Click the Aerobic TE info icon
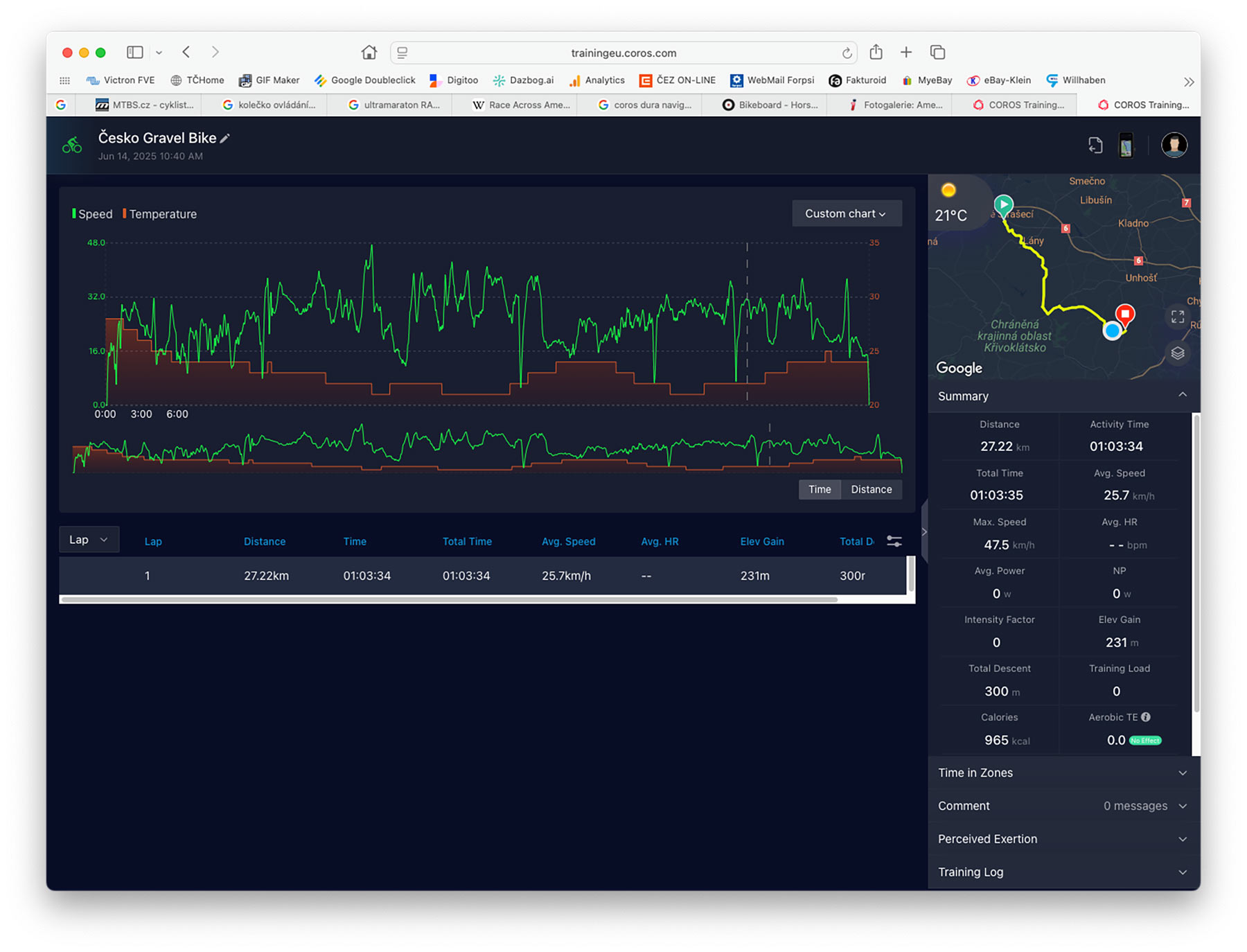The height and width of the screenshot is (952, 1247). tap(1146, 717)
